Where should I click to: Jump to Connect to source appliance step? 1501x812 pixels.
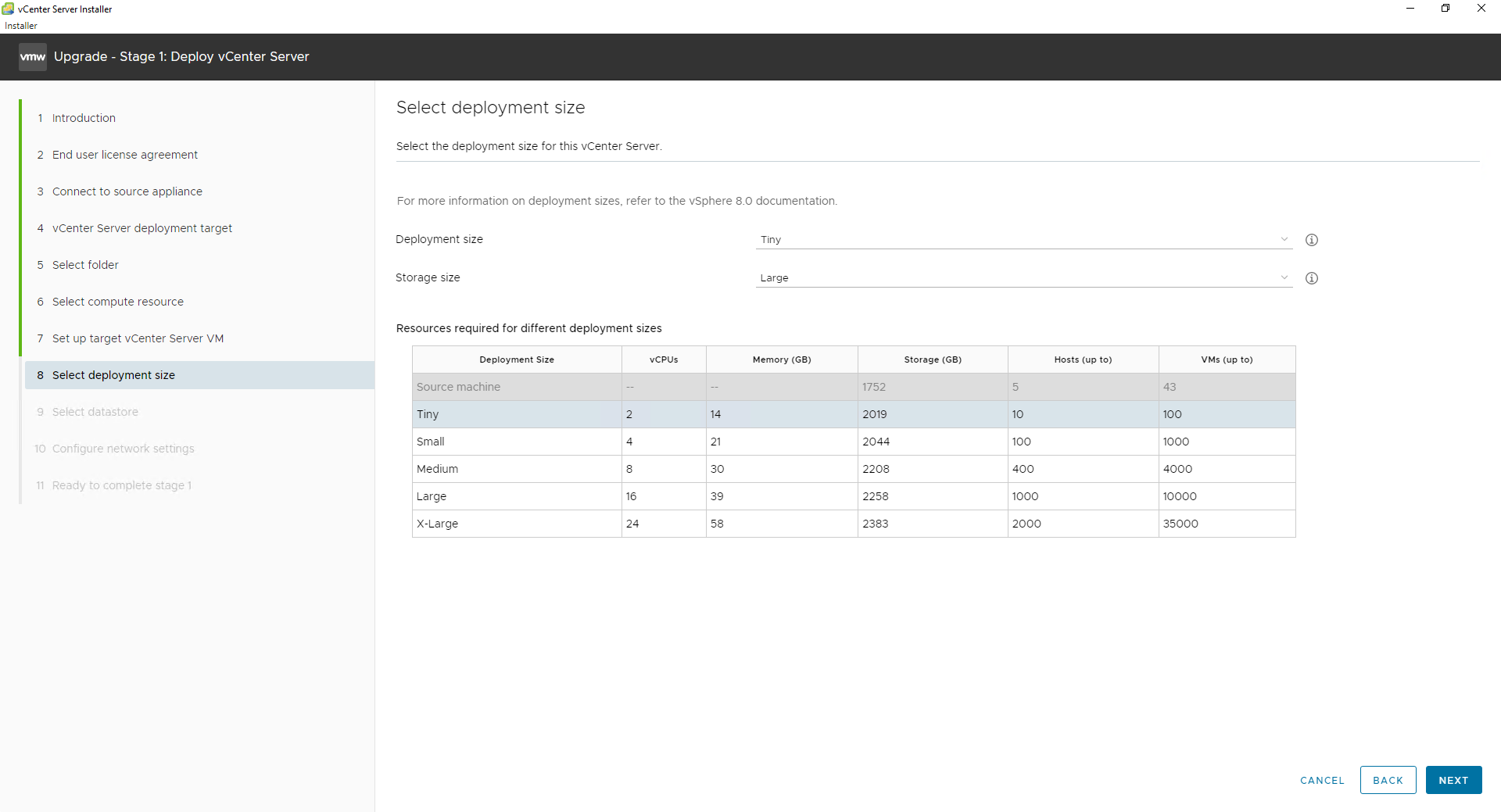coord(127,191)
